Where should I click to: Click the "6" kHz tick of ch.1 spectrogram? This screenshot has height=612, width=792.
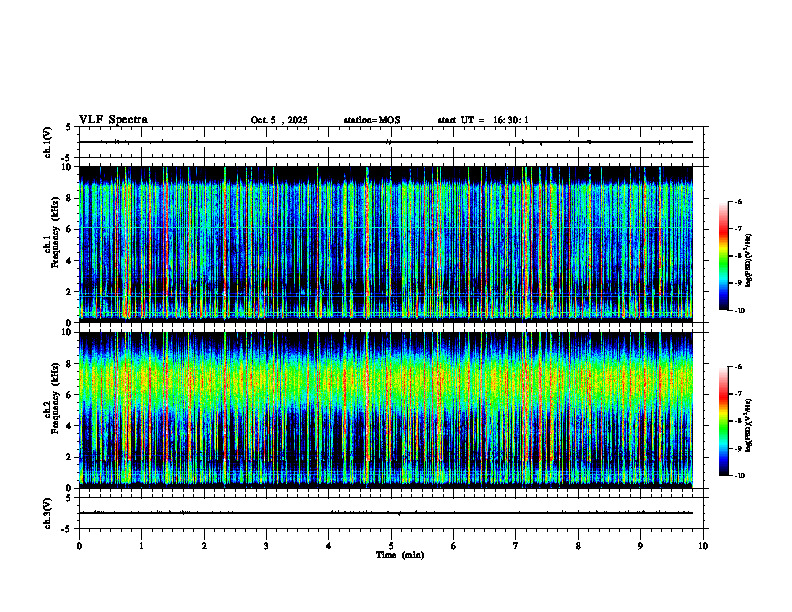pos(69,229)
